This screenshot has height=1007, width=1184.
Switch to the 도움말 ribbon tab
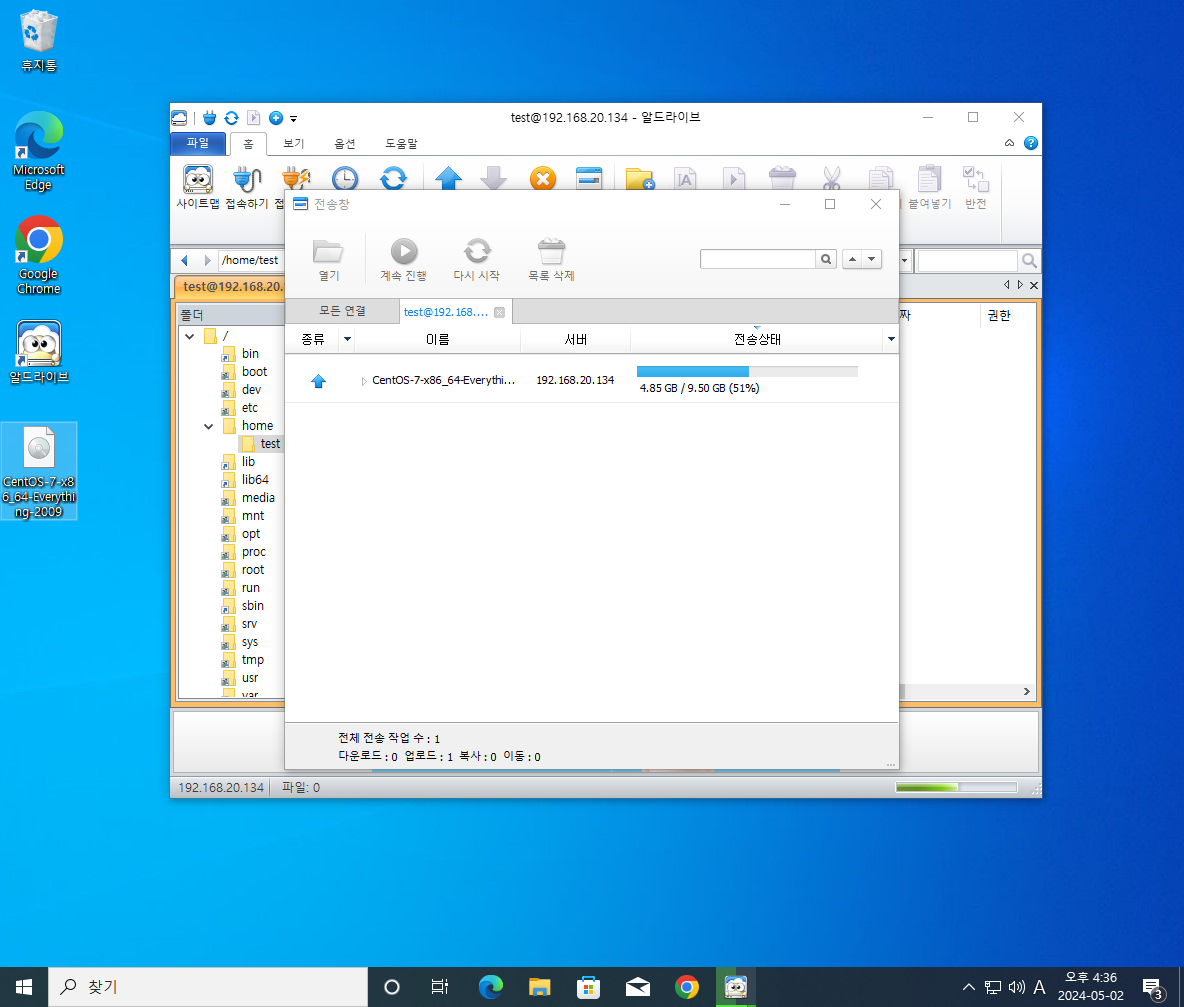[x=401, y=143]
